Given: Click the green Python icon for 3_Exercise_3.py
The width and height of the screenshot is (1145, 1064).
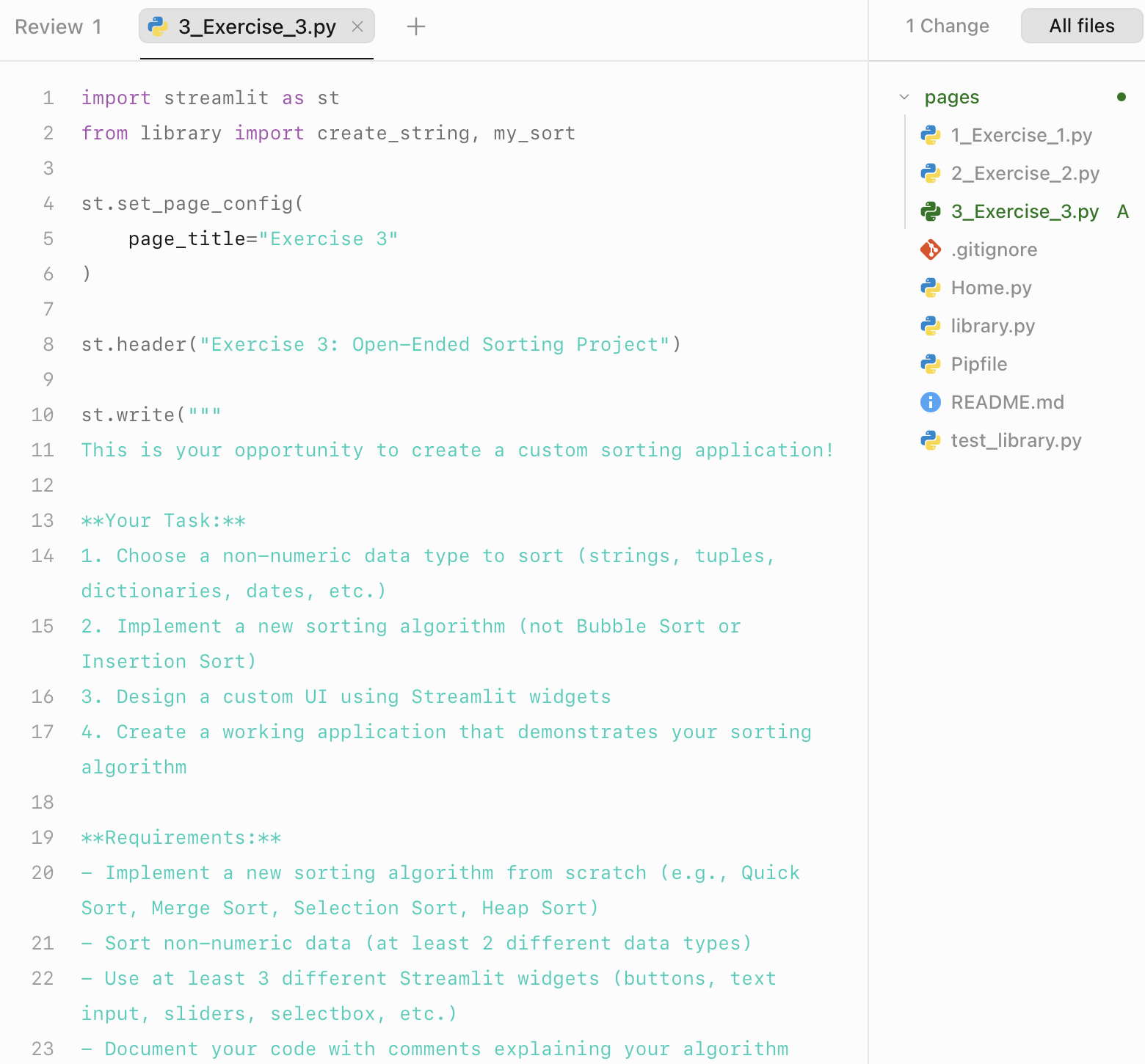Looking at the screenshot, I should coord(931,211).
